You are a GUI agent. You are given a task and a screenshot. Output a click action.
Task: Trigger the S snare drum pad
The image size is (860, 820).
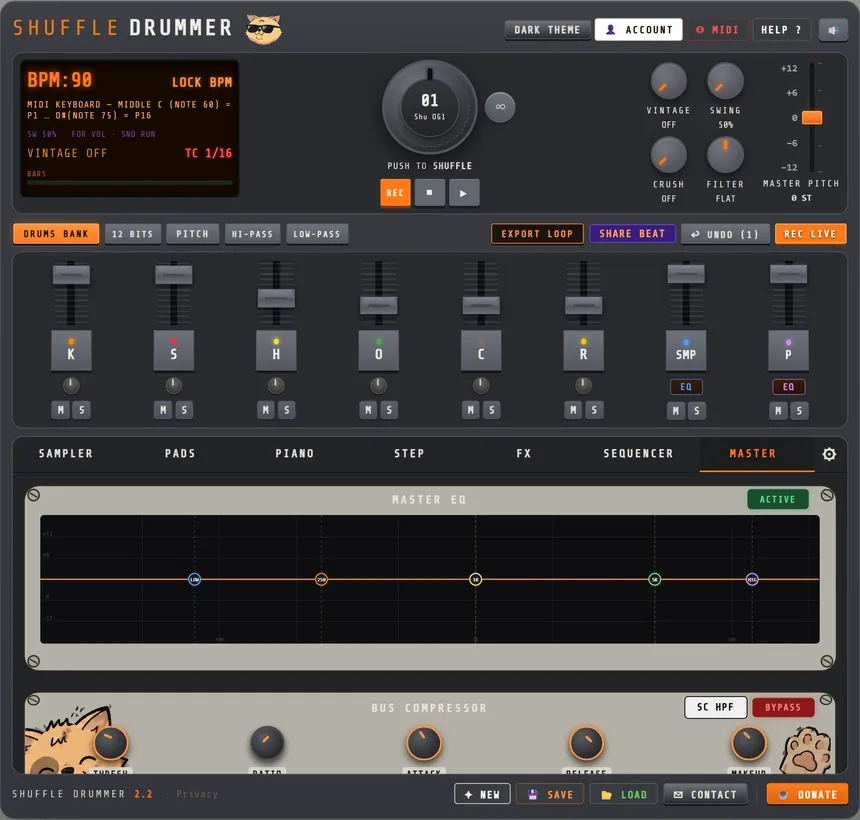[x=174, y=350]
